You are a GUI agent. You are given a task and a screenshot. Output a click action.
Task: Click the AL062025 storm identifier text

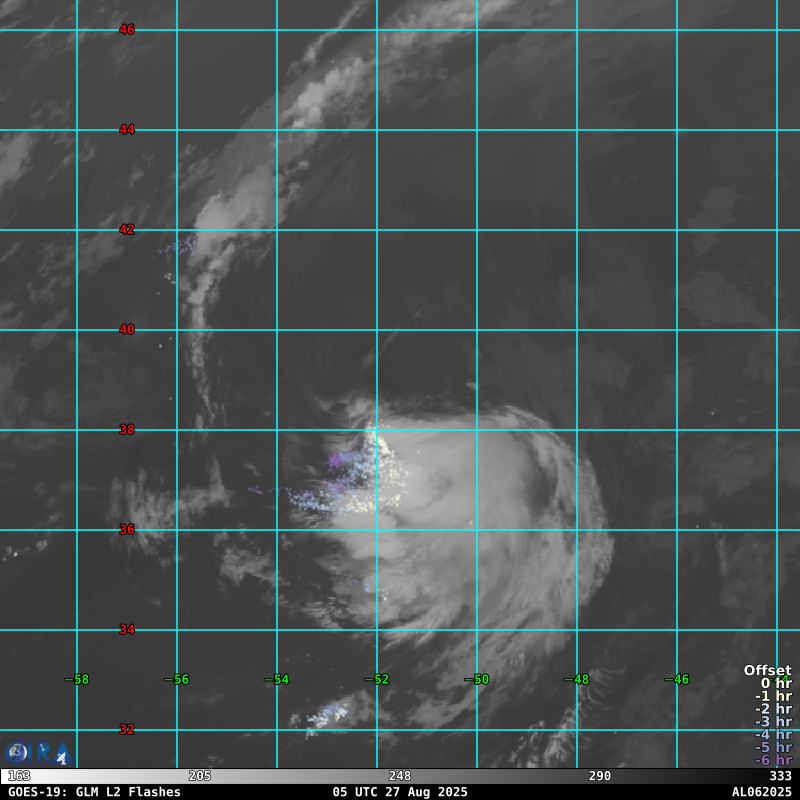[761, 792]
